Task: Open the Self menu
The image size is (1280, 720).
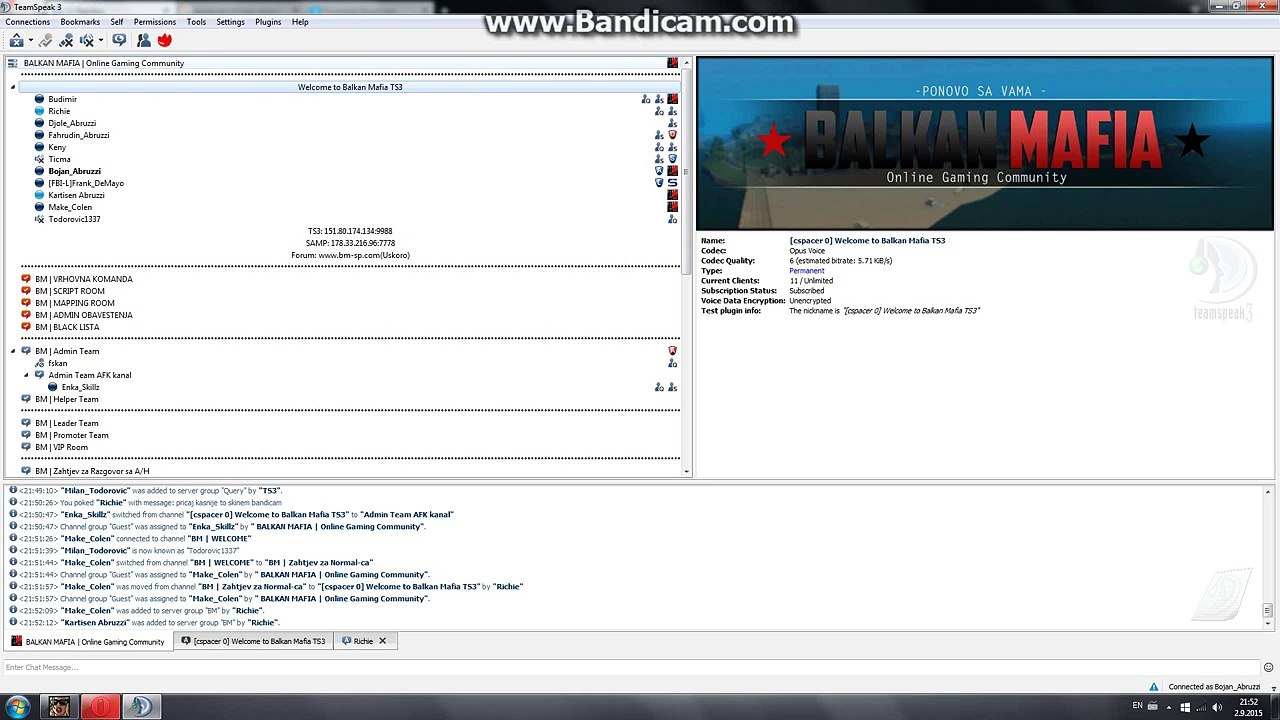Action: tap(117, 22)
